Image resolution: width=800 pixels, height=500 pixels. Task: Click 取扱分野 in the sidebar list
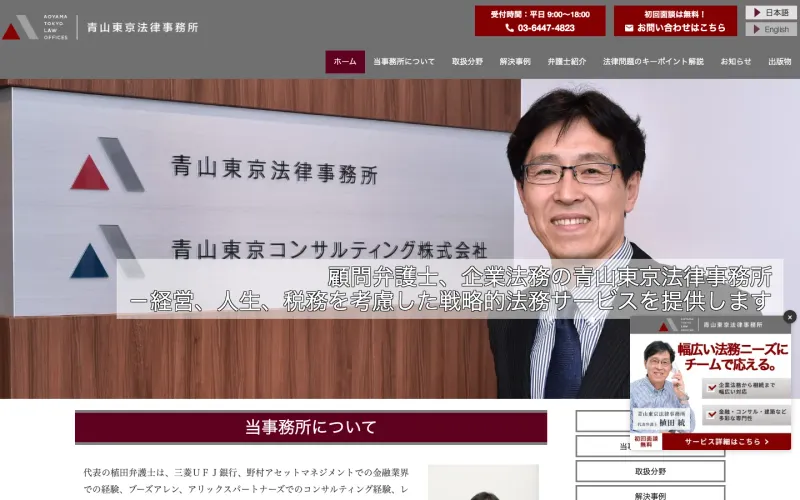[x=650, y=471]
